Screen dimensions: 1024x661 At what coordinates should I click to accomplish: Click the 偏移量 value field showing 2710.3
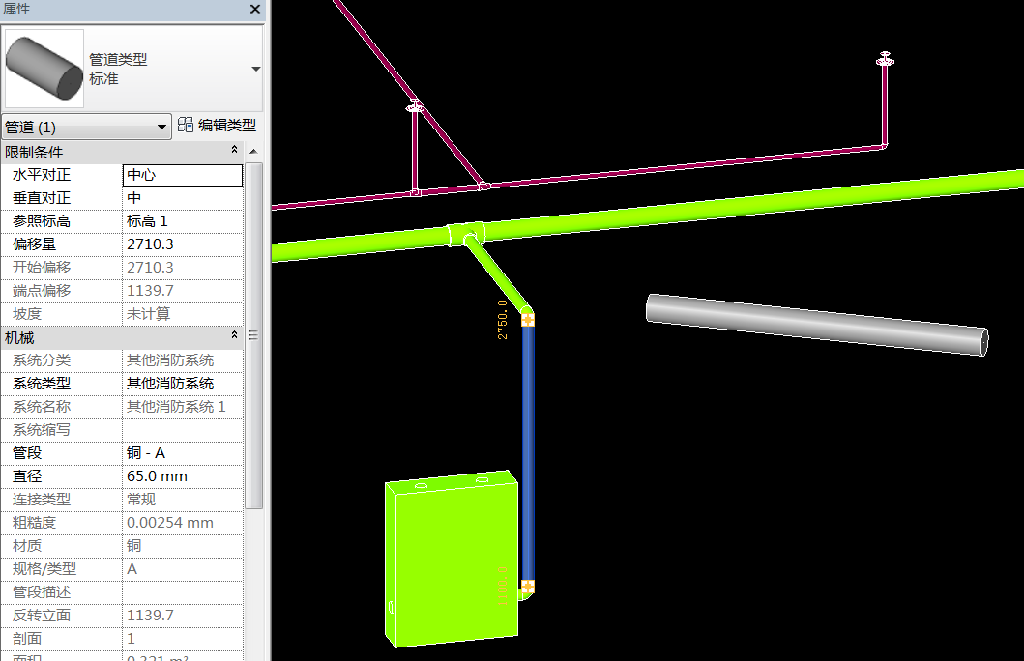tap(182, 244)
